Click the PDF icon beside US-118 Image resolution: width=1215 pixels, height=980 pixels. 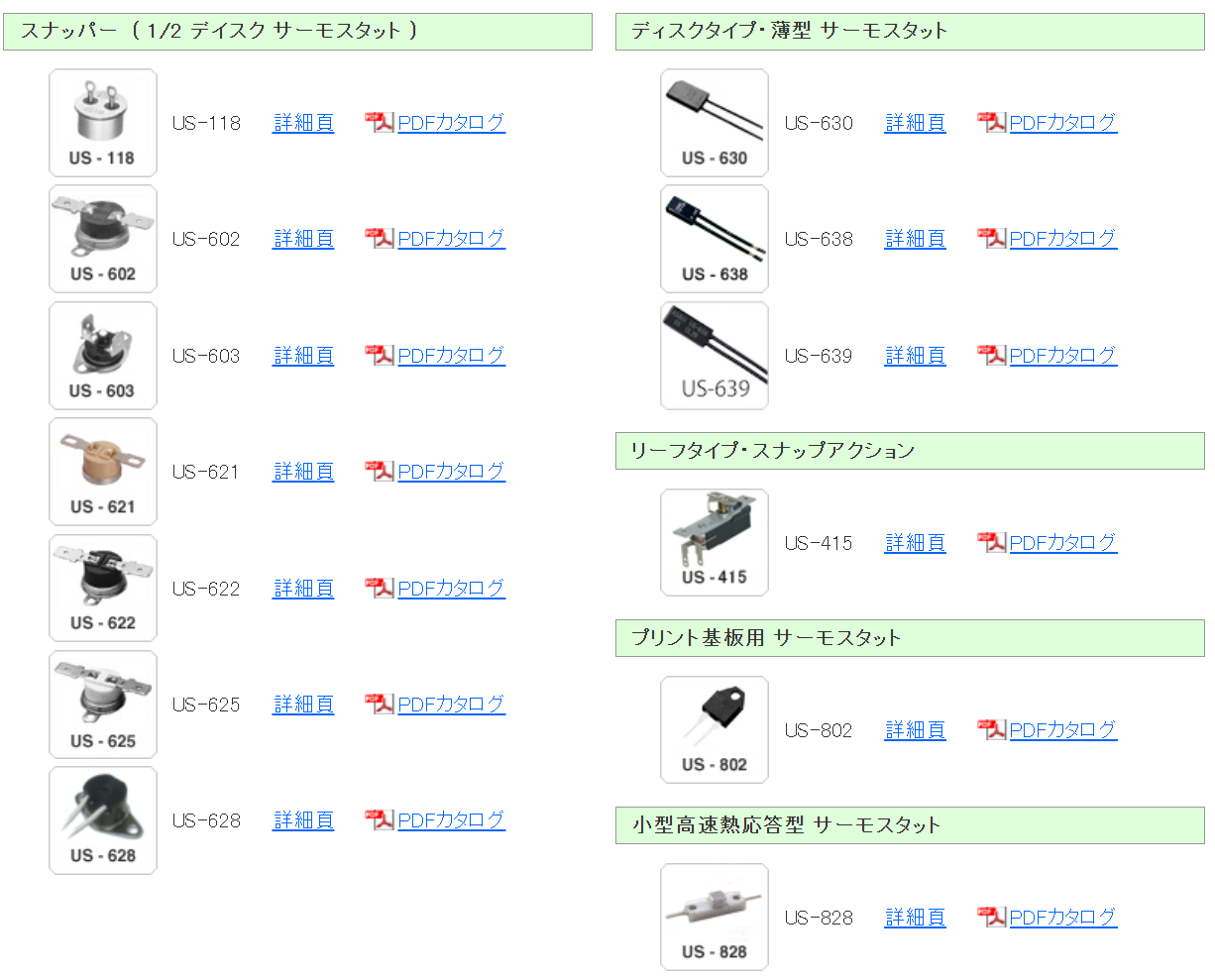(380, 123)
